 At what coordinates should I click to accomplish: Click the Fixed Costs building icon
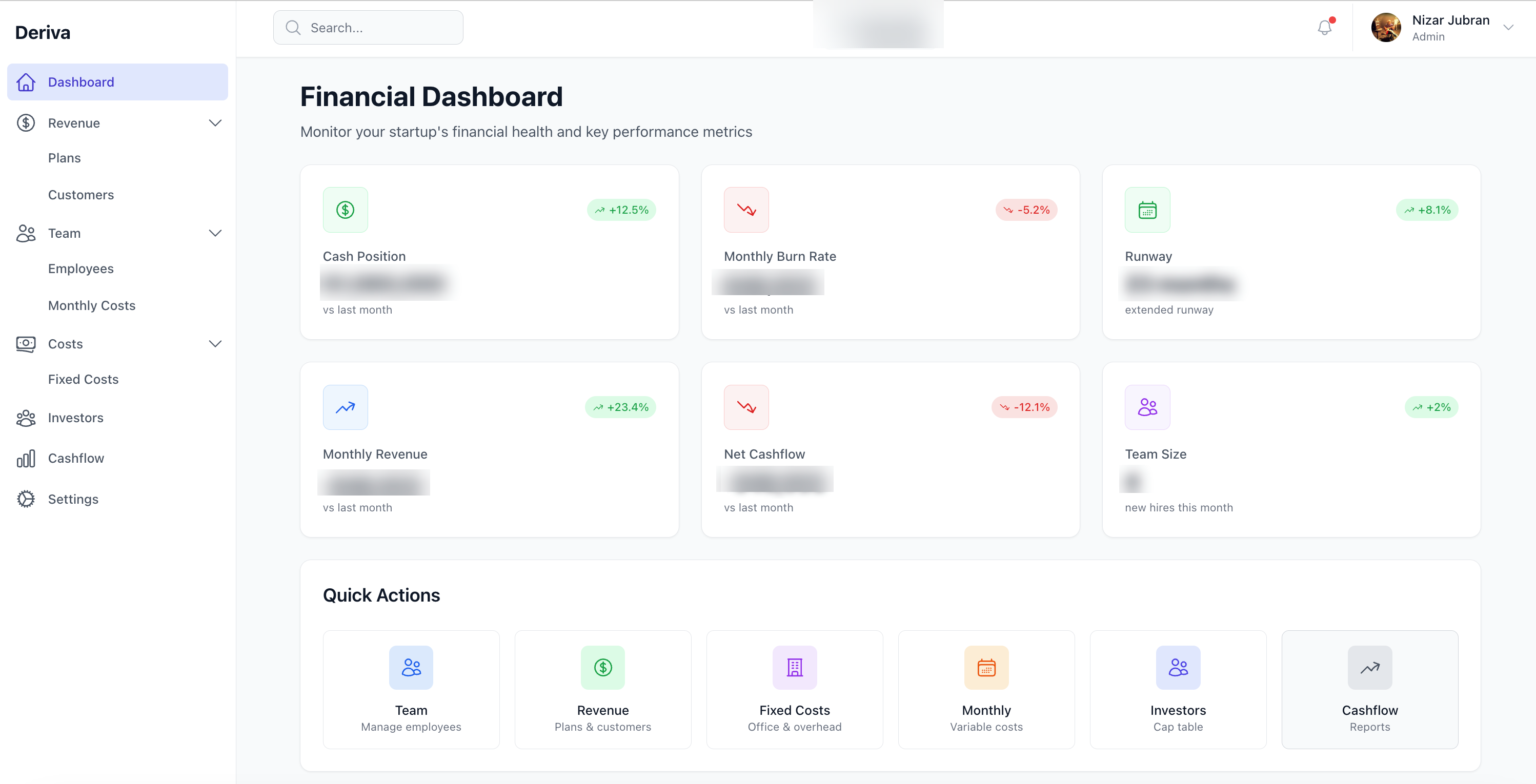point(795,667)
